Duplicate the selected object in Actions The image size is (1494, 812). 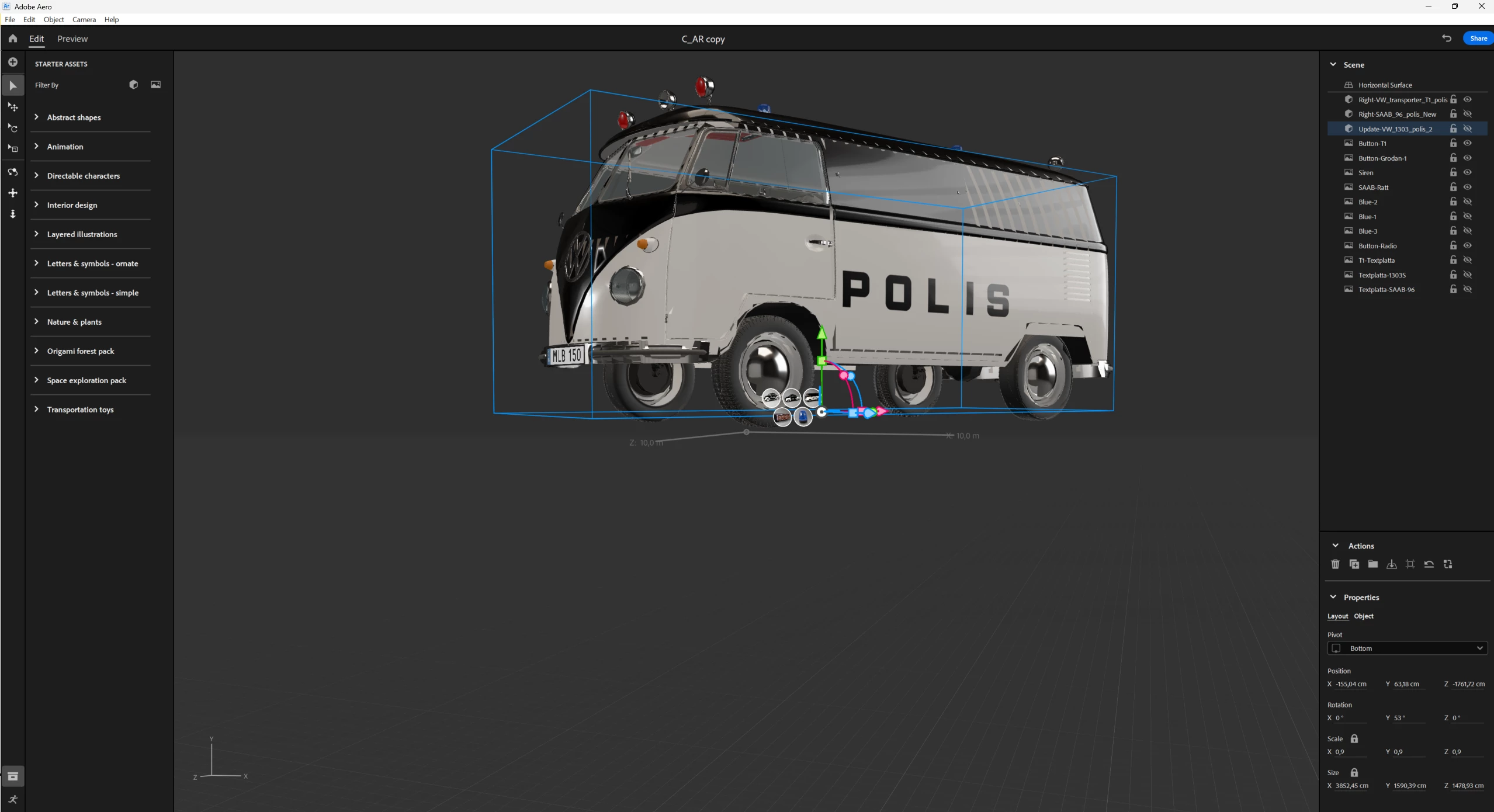tap(1354, 564)
